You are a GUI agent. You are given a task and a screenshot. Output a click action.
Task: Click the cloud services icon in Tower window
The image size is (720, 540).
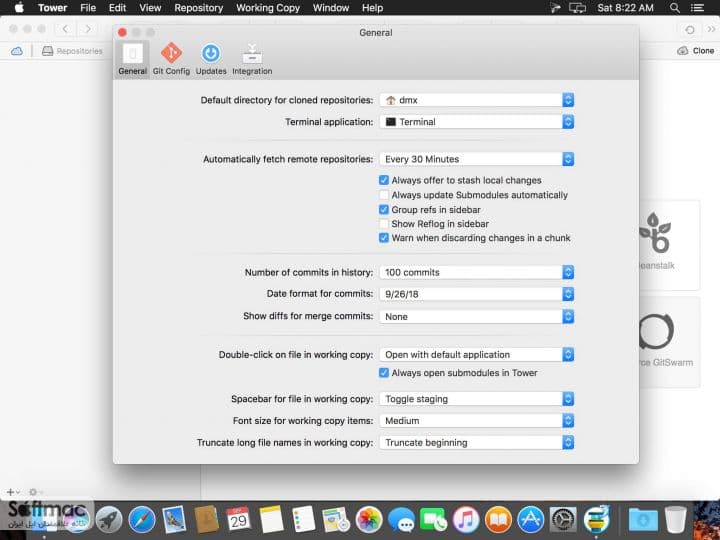click(17, 51)
